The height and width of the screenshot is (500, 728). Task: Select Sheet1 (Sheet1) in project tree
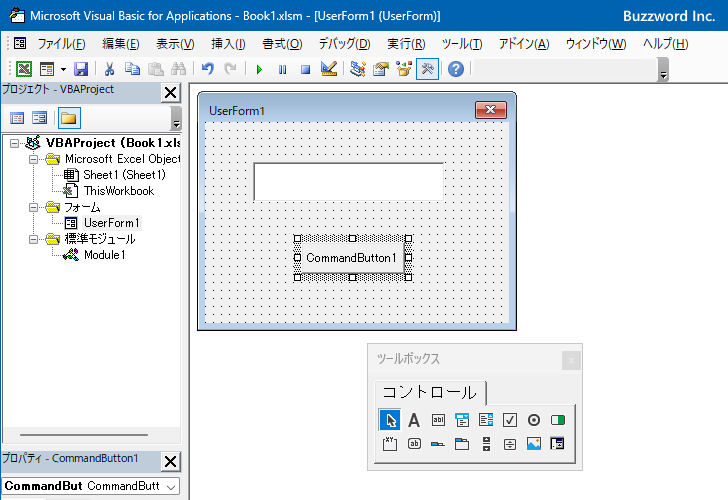coord(124,175)
